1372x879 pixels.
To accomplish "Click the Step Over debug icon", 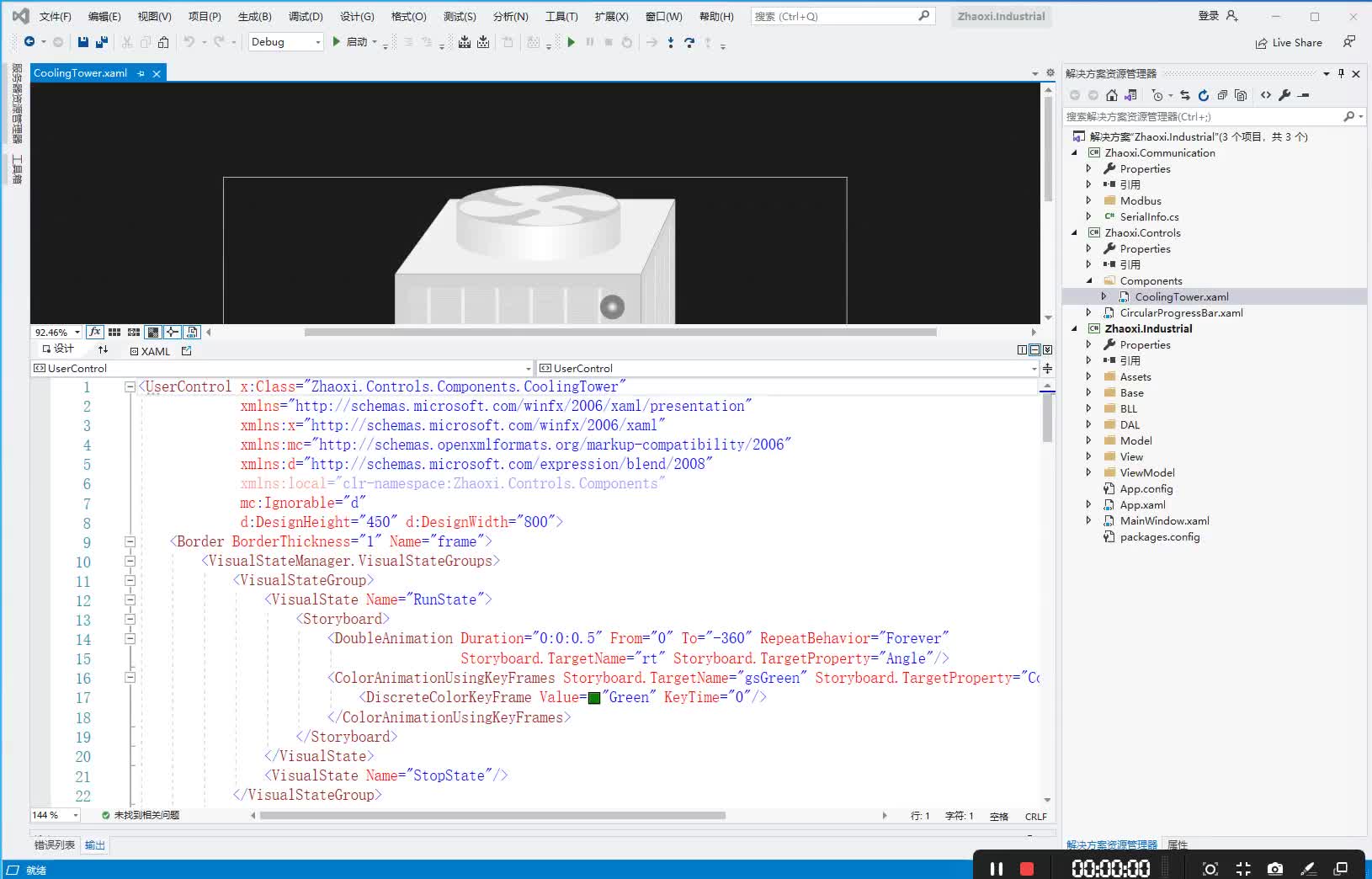I will click(689, 42).
